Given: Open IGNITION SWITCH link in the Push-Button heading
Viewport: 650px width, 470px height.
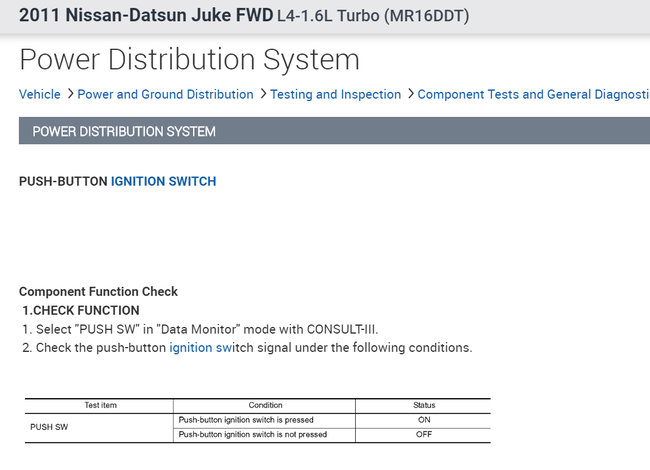Looking at the screenshot, I should point(163,181).
